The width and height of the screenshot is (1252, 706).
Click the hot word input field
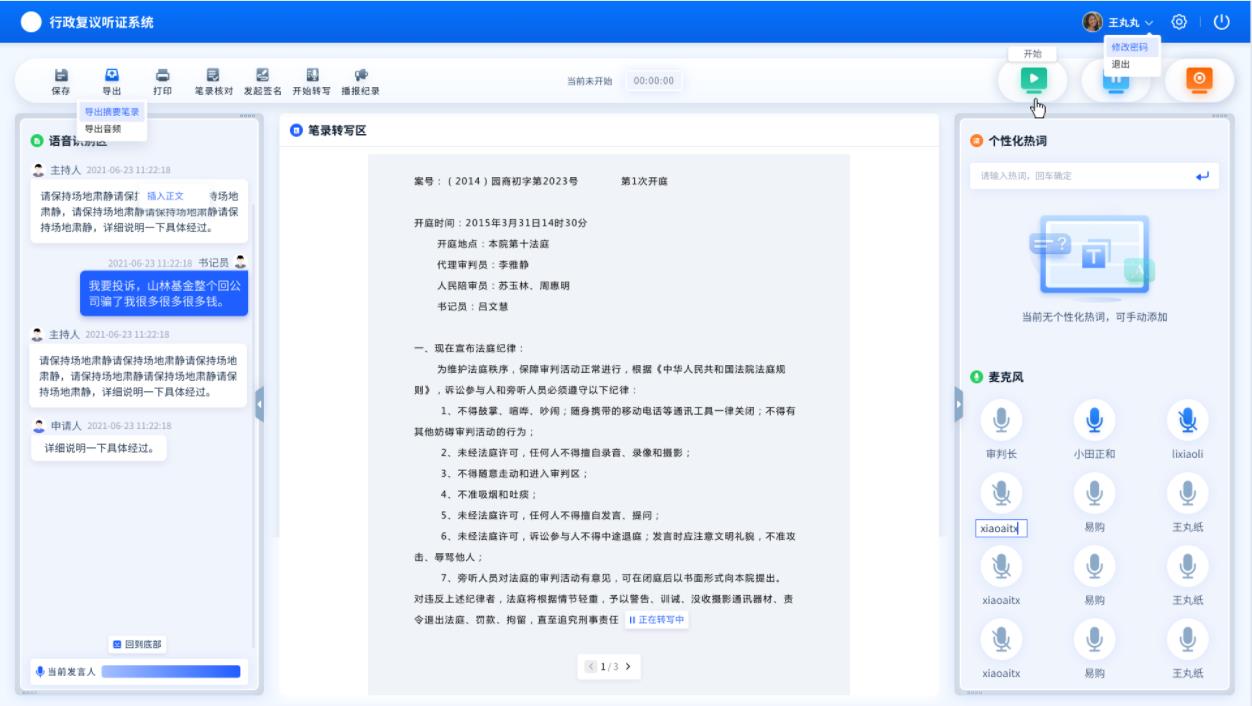pyautogui.click(x=1080, y=176)
